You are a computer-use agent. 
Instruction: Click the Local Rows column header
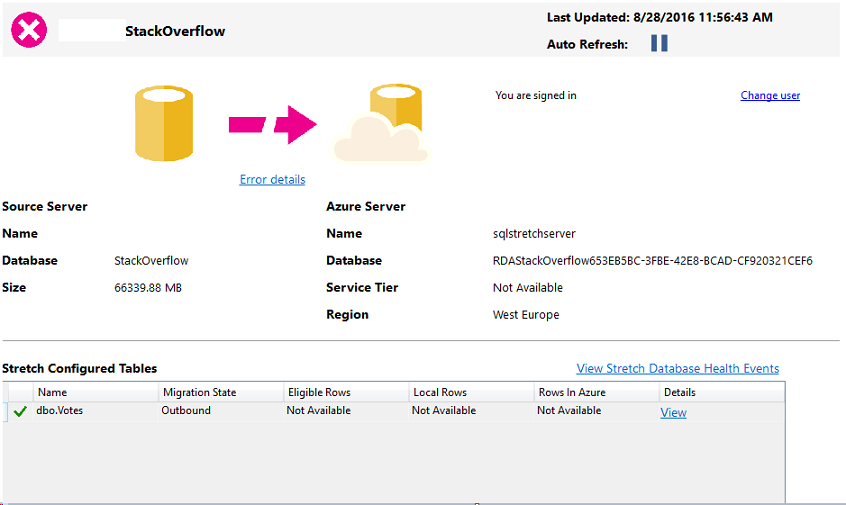point(440,392)
